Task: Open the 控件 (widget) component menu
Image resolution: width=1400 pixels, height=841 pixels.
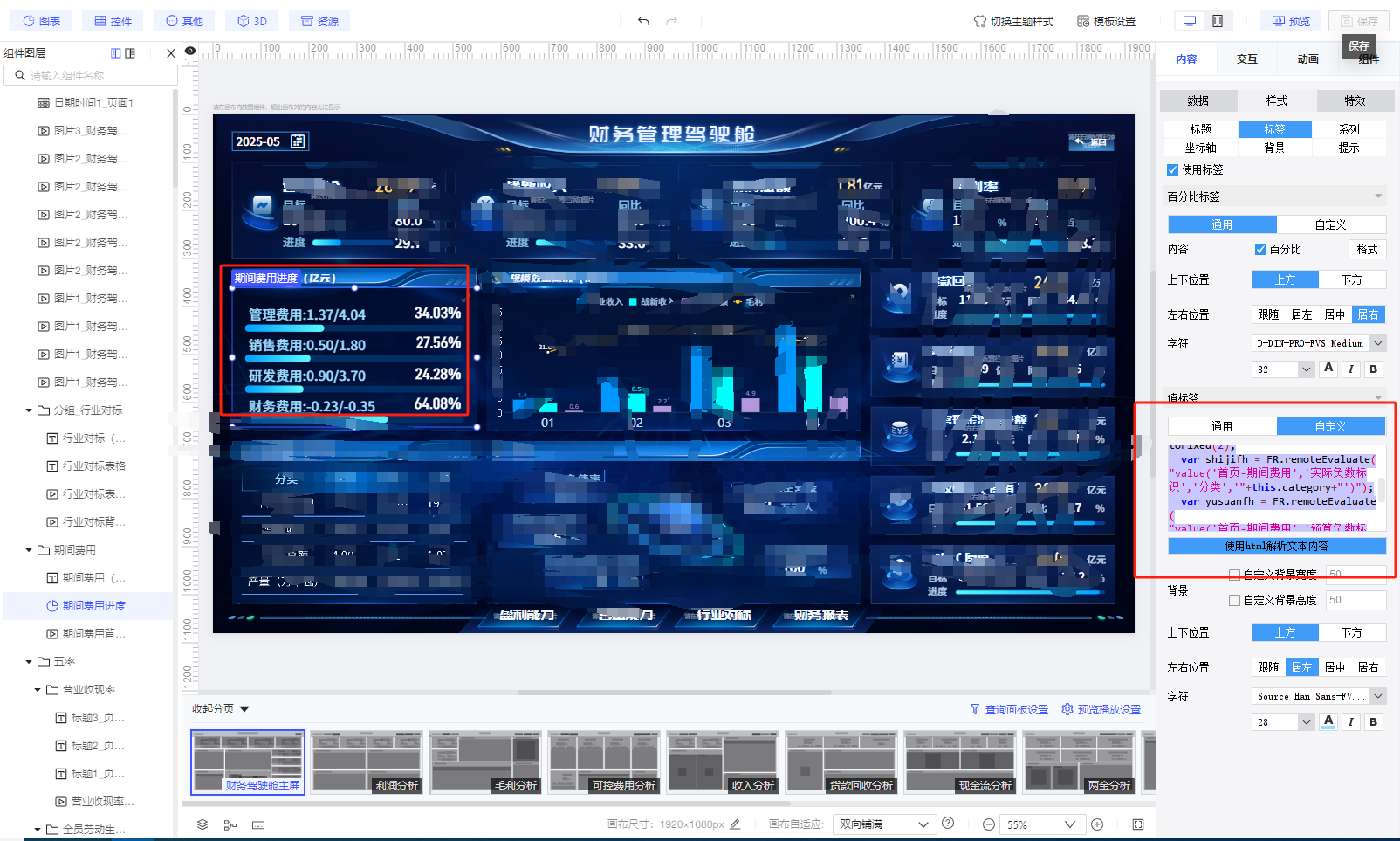Action: click(x=113, y=21)
